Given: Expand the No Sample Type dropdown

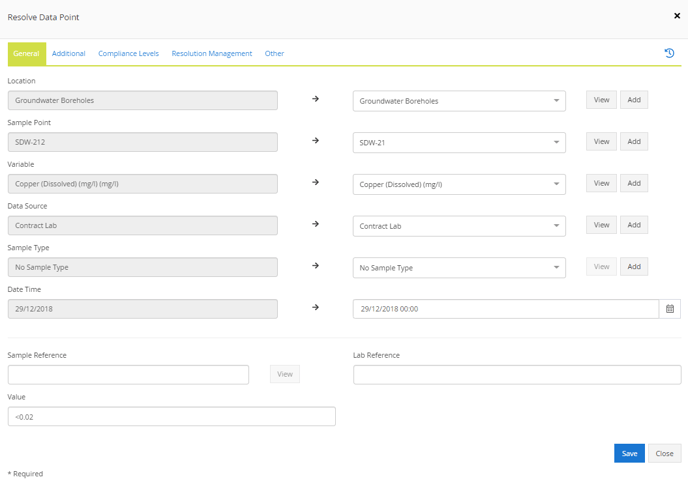Looking at the screenshot, I should tap(459, 268).
